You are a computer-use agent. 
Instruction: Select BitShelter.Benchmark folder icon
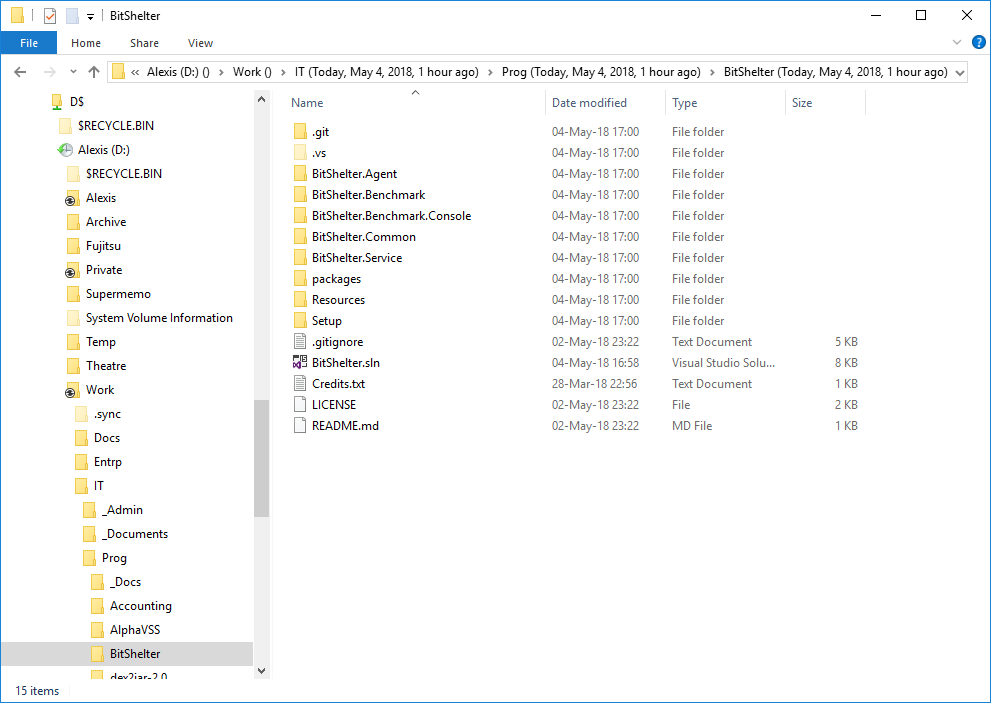click(300, 195)
